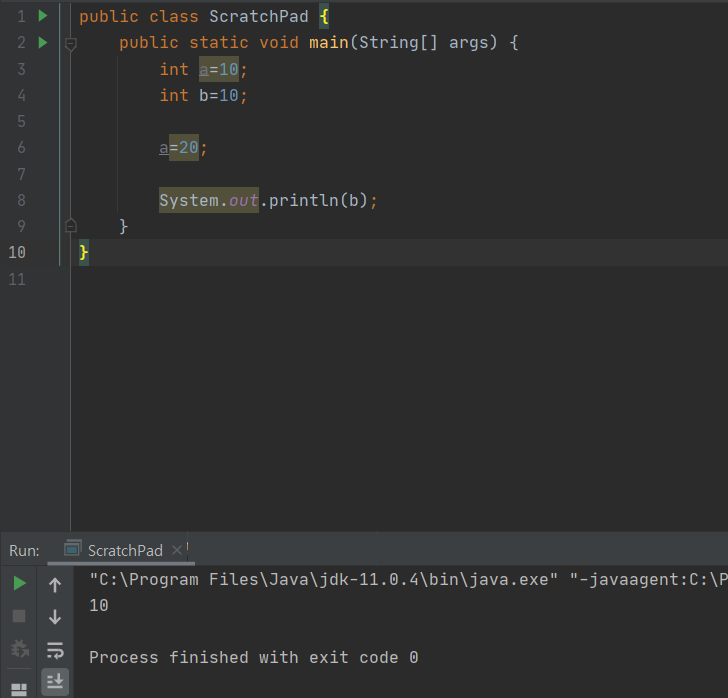This screenshot has width=728, height=698.
Task: Click the closing brace on line 9
Action: coord(124,226)
